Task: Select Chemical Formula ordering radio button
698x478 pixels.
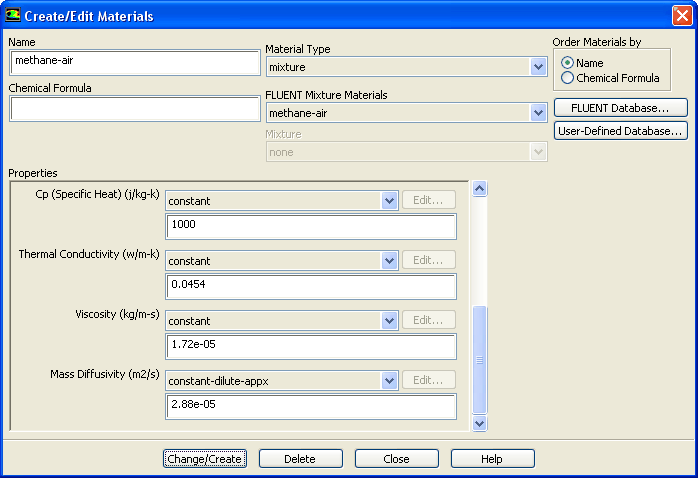Action: [x=567, y=78]
